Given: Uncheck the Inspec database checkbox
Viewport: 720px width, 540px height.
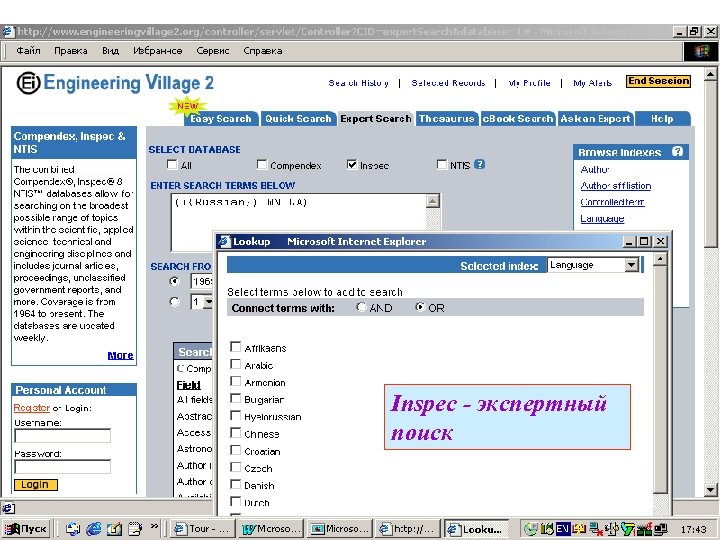Looking at the screenshot, I should [x=352, y=164].
